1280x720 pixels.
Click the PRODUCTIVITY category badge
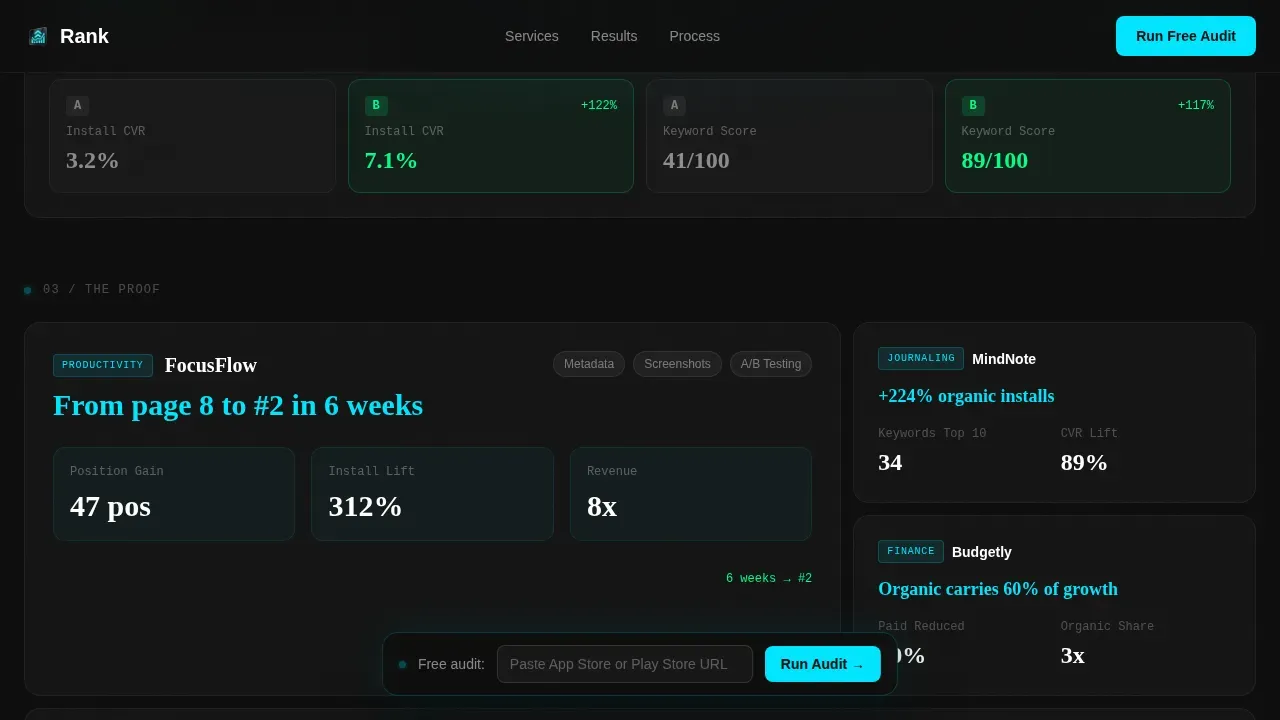coord(103,365)
